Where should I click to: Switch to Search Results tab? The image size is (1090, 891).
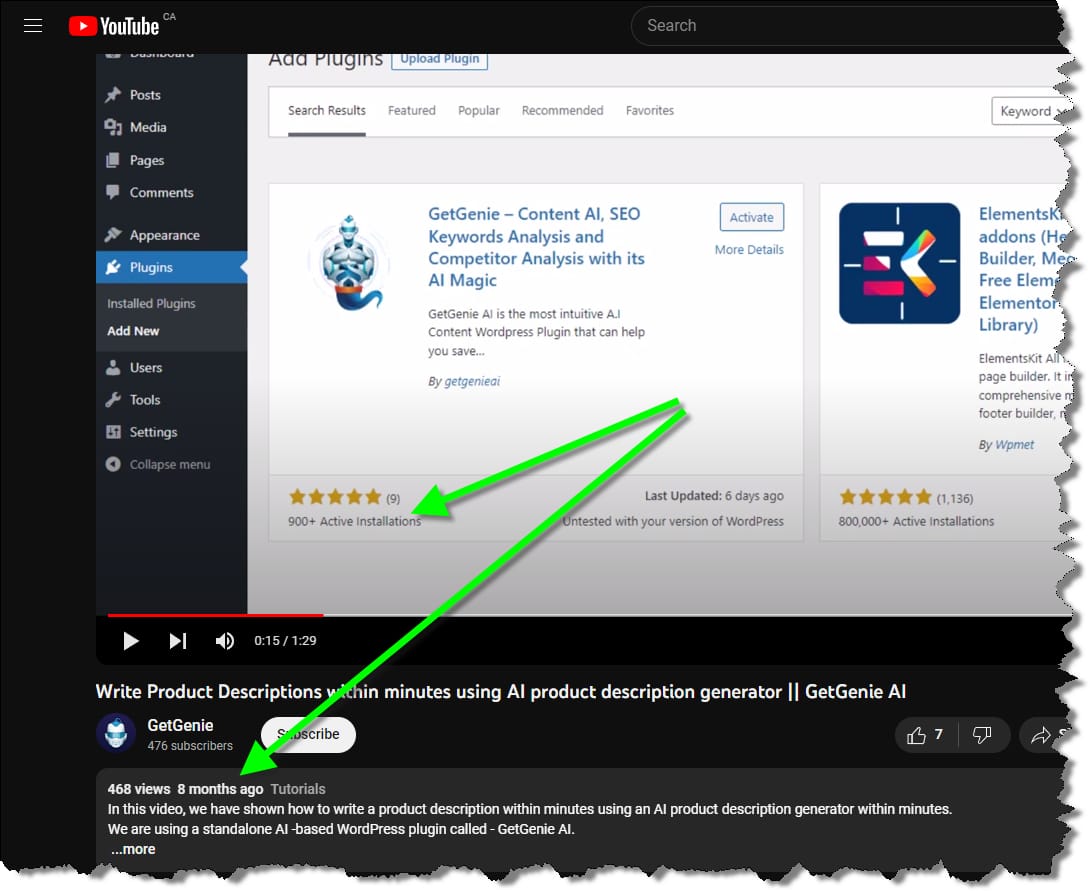[x=327, y=111]
